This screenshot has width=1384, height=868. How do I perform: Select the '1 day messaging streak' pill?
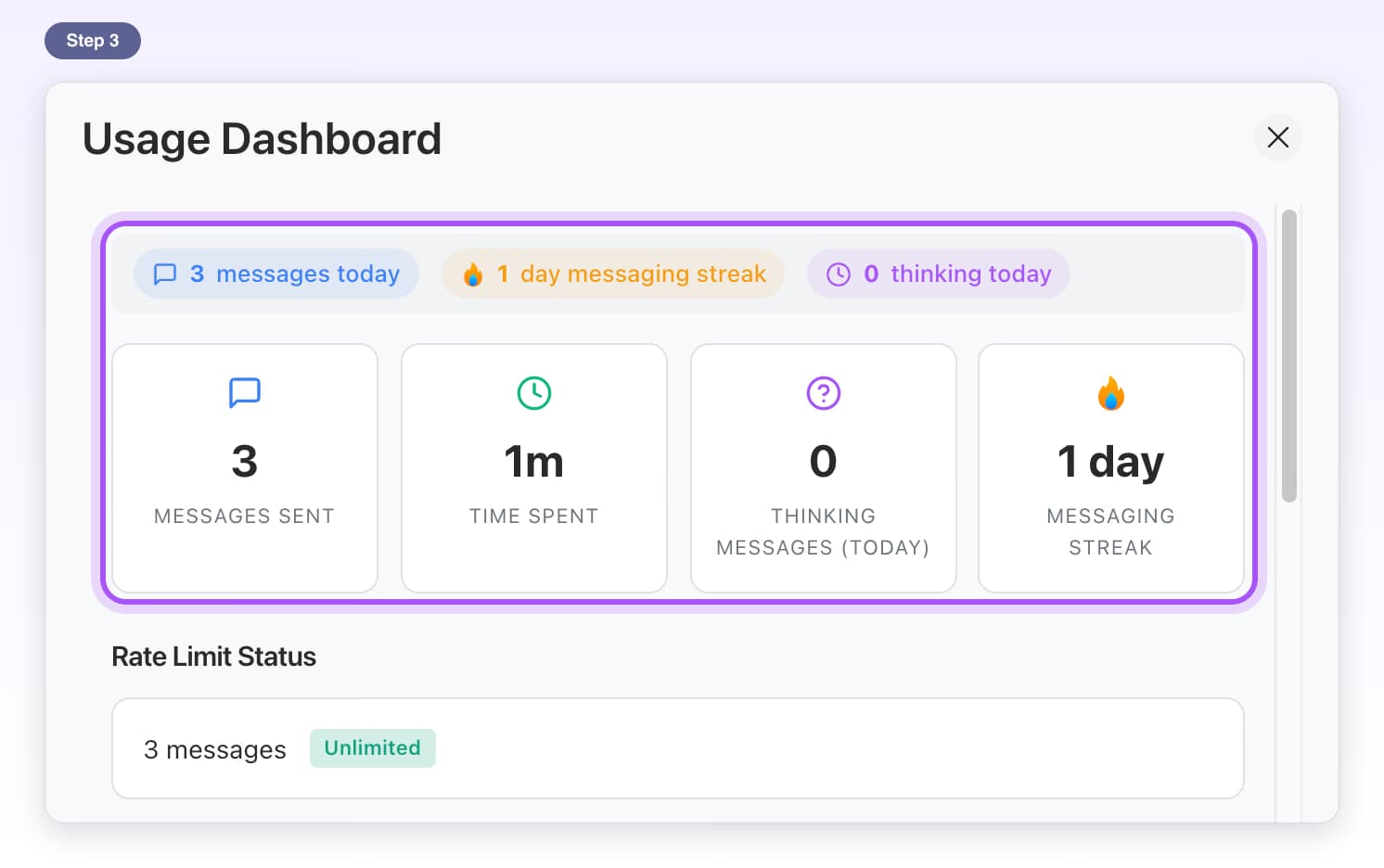pyautogui.click(x=613, y=274)
